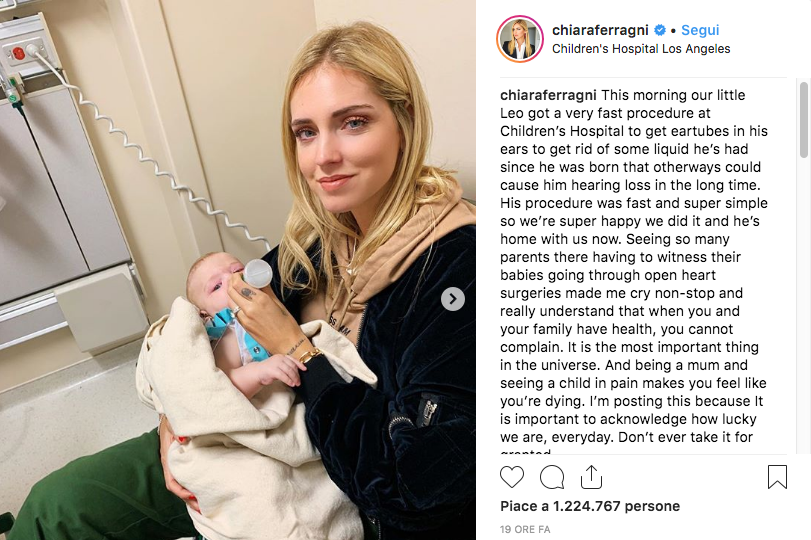Image resolution: width=811 pixels, height=540 pixels.
Task: Follow the account via the Segui link
Action: coord(700,31)
